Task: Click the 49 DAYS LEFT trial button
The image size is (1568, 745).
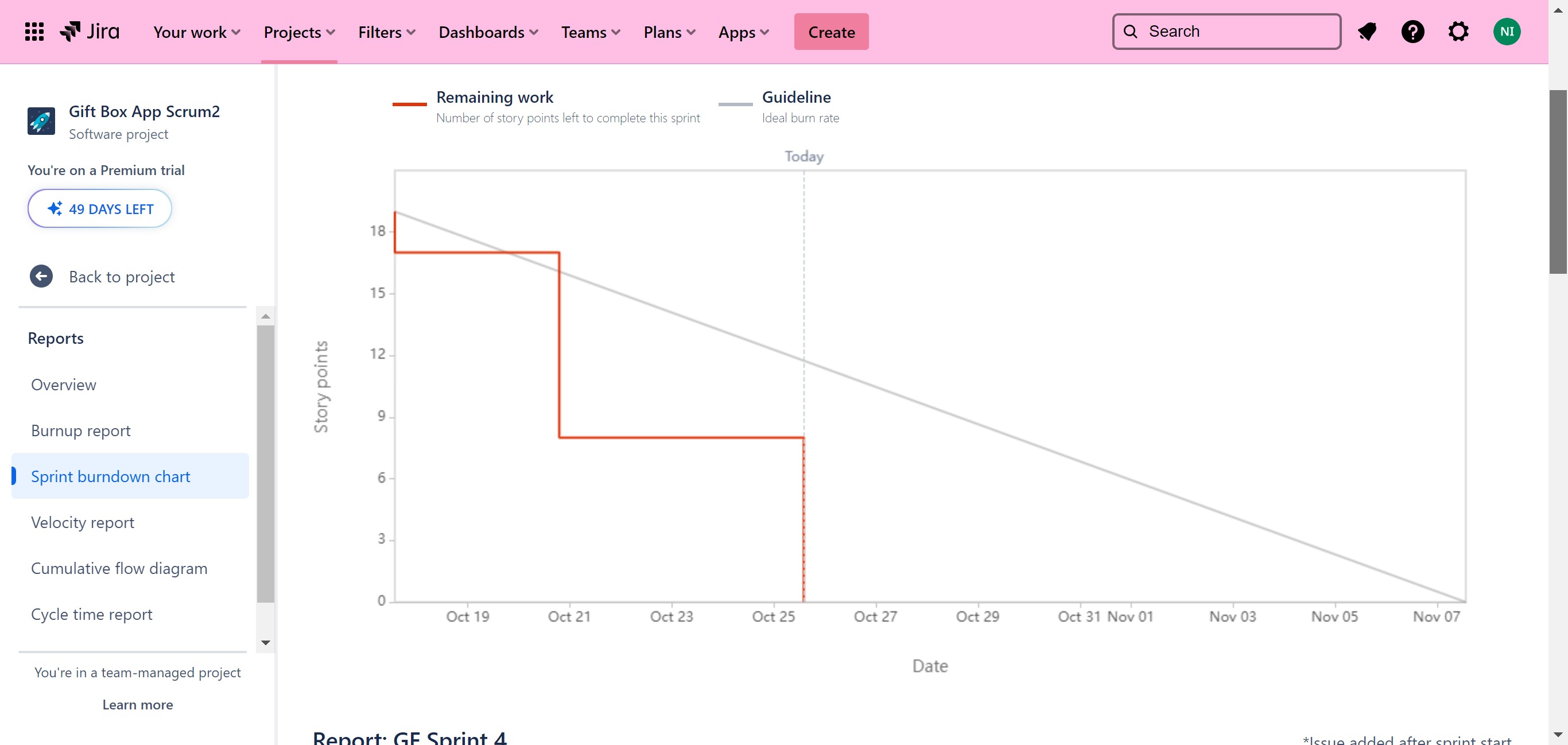Action: [x=100, y=209]
